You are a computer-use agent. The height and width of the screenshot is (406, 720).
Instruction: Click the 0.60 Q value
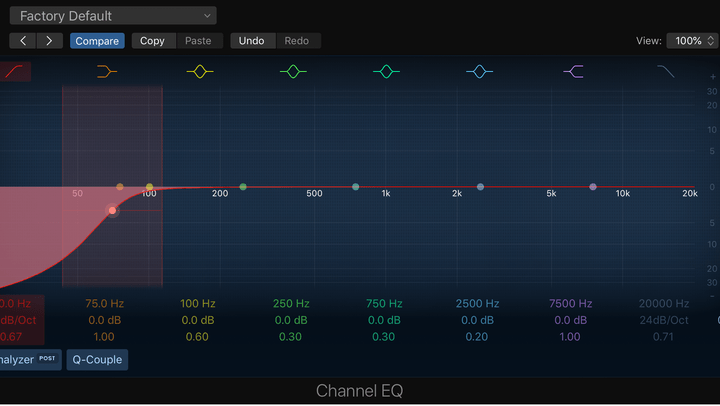[x=197, y=337]
